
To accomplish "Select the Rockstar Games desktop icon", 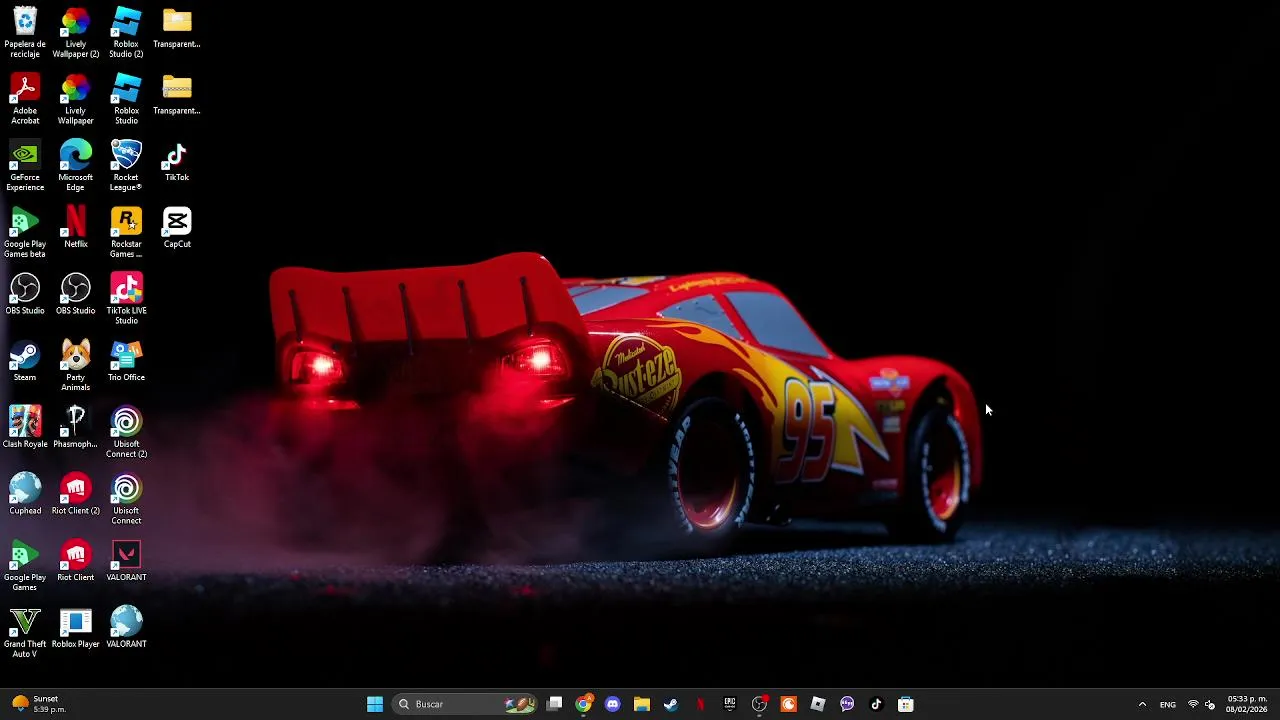I will pos(126,233).
